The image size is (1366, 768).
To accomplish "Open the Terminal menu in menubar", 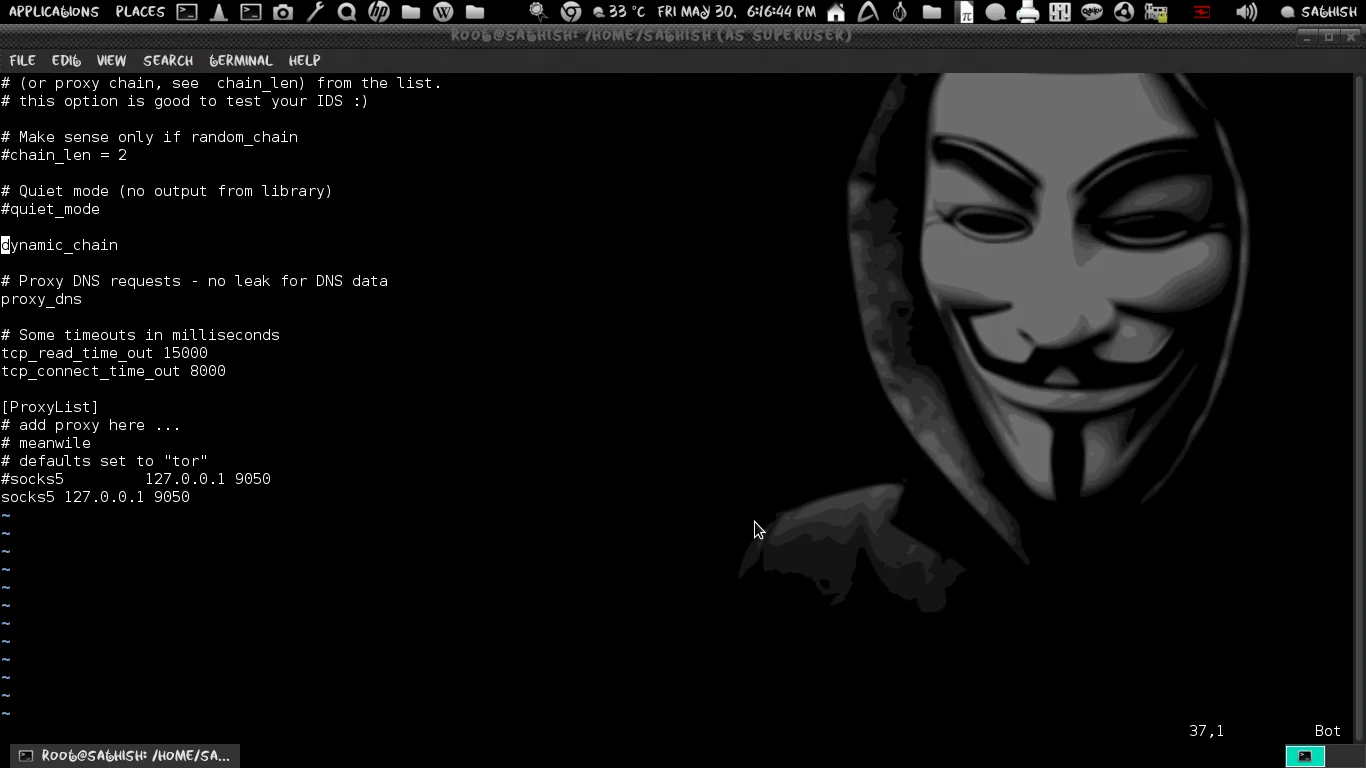I will click(x=241, y=60).
